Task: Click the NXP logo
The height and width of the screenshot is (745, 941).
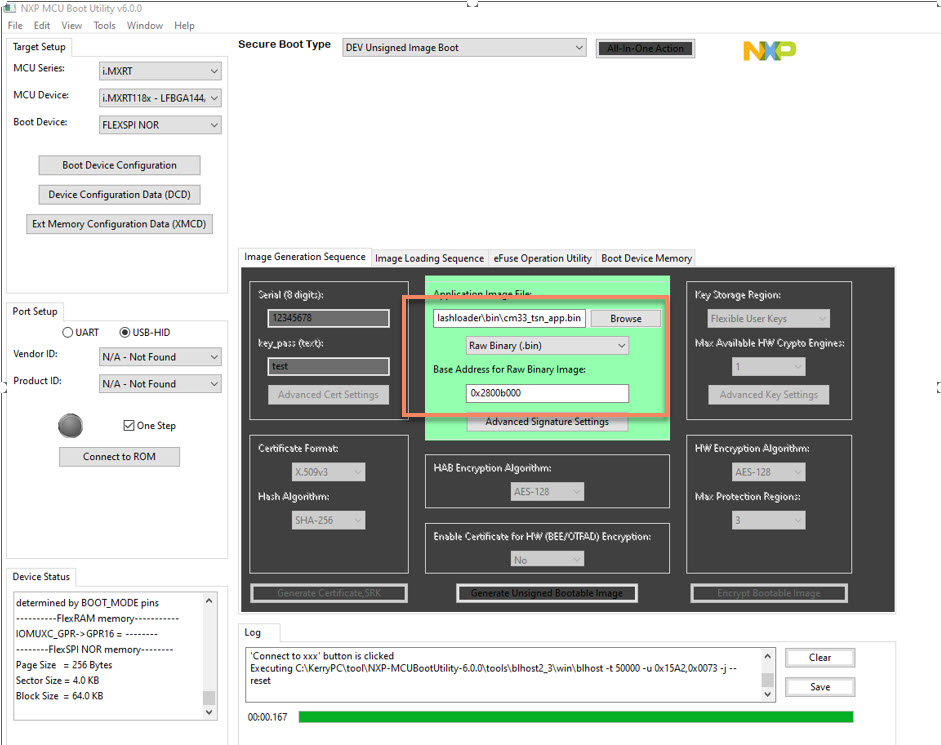Action: click(x=769, y=48)
